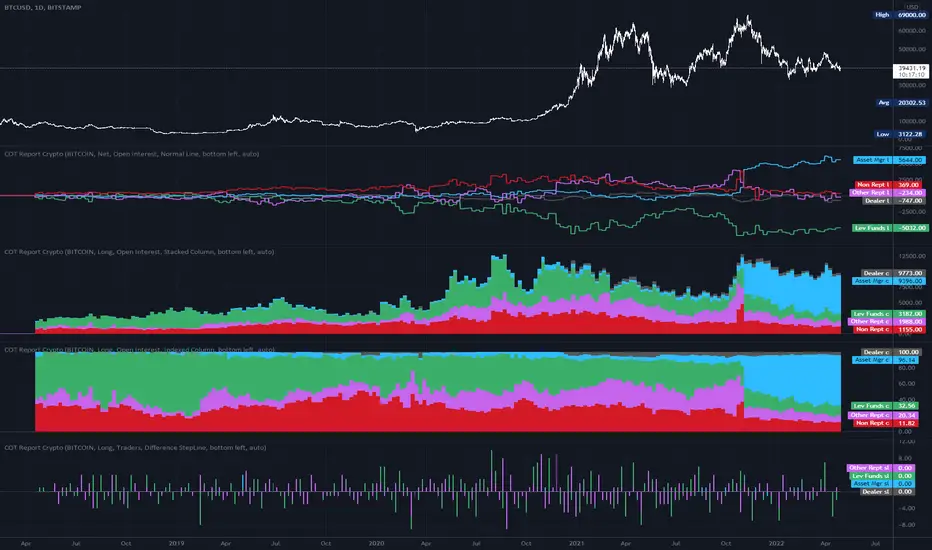This screenshot has width=932, height=550.
Task: Click the 12500.00 value on the stacked column scale
Action: coord(912,256)
